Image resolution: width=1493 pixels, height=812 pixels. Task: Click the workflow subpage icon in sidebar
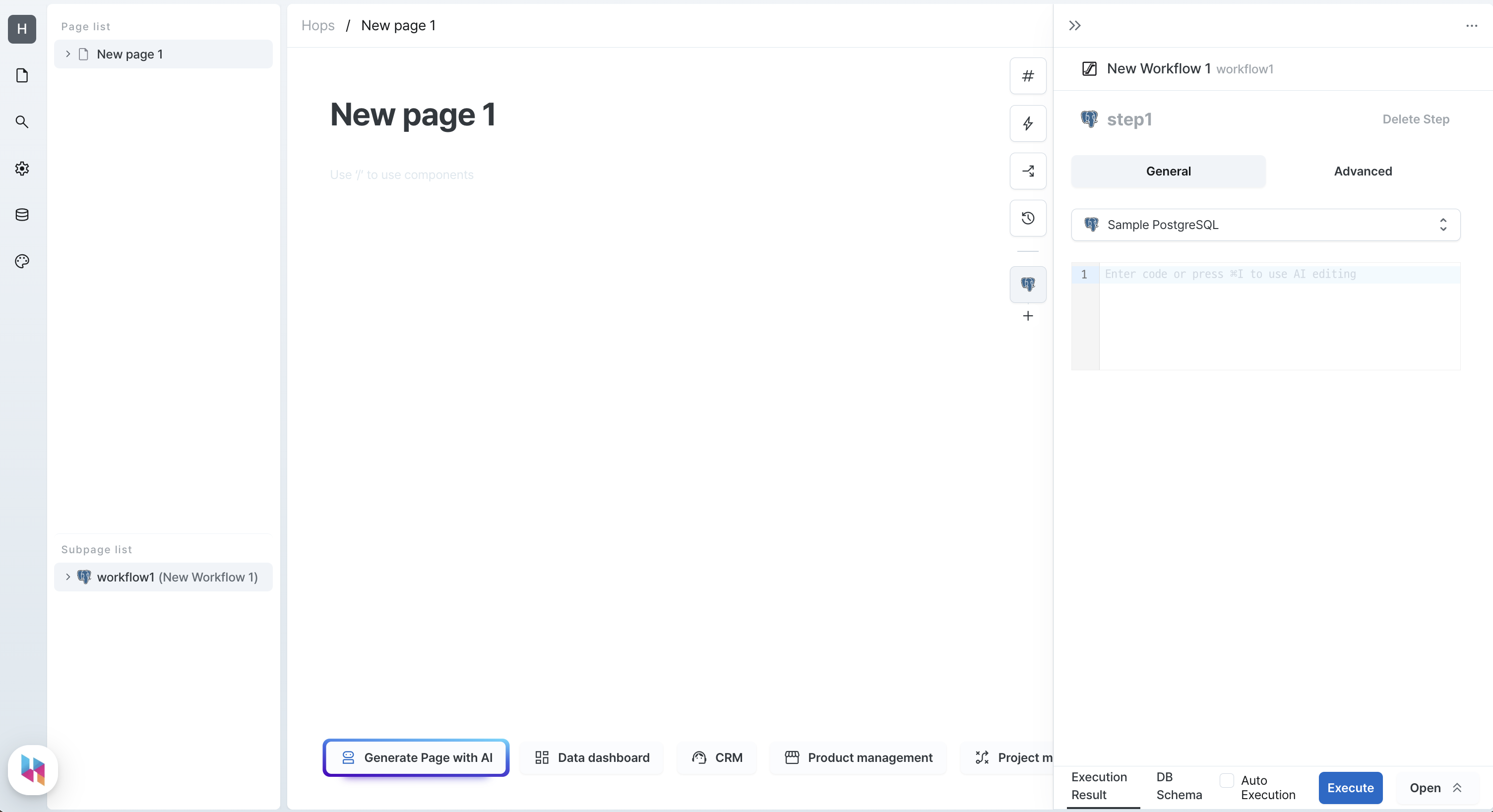[x=84, y=577]
